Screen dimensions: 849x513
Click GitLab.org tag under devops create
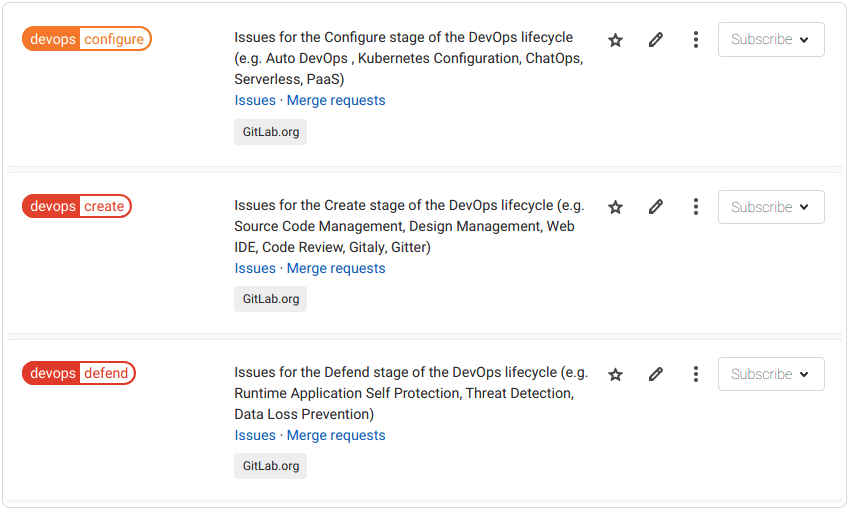tap(270, 299)
